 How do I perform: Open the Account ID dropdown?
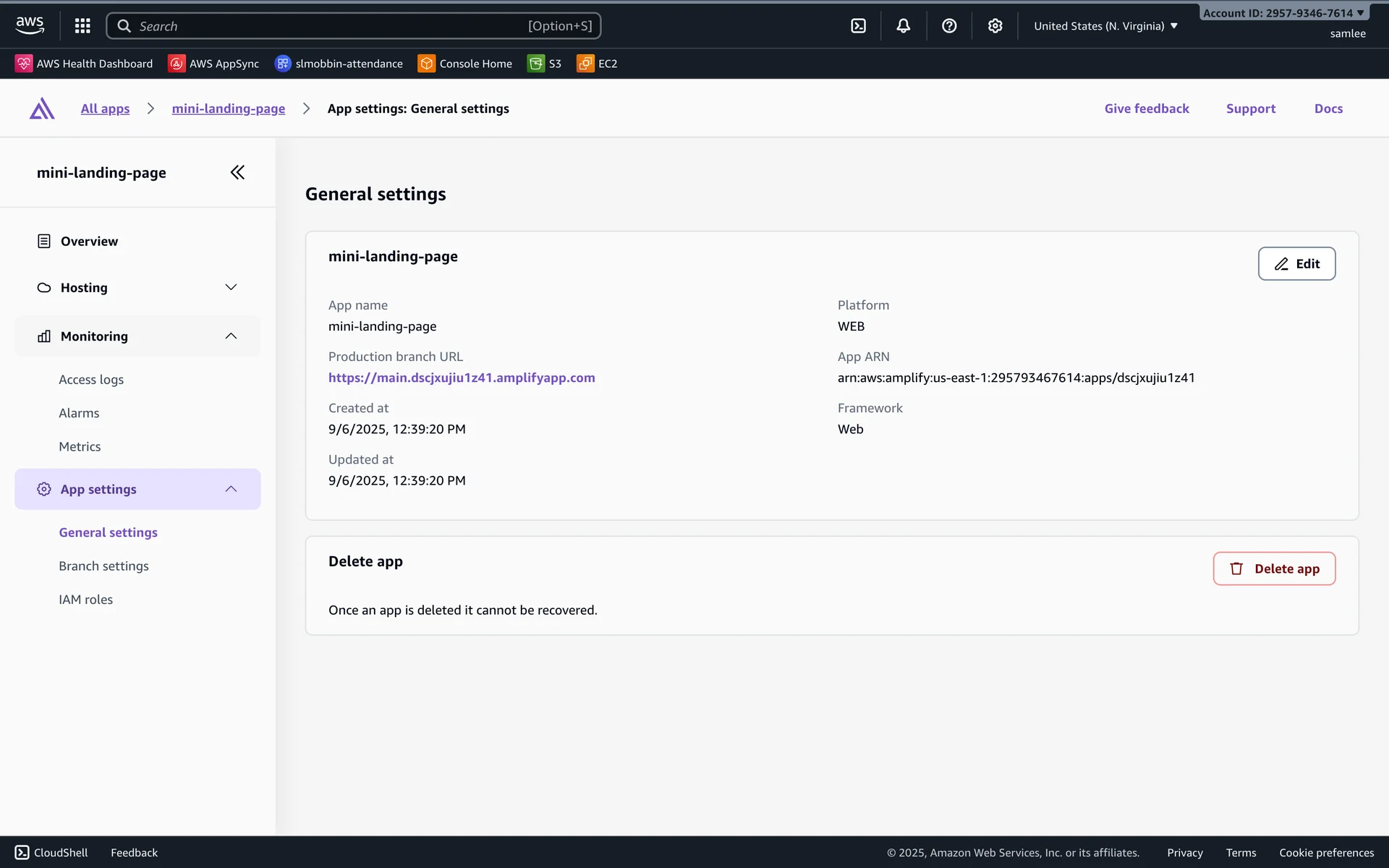(1283, 13)
